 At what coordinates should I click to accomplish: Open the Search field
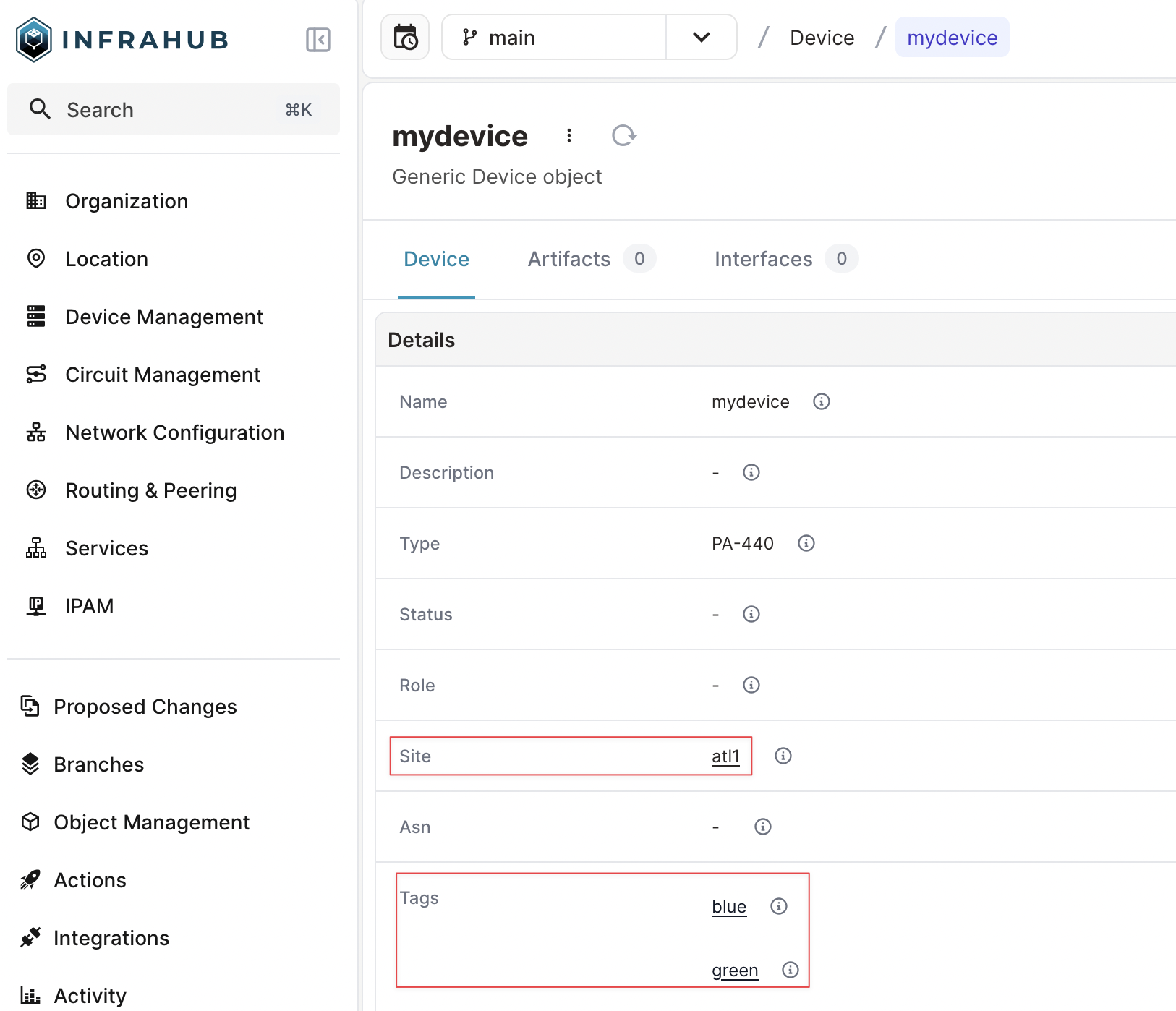click(174, 109)
